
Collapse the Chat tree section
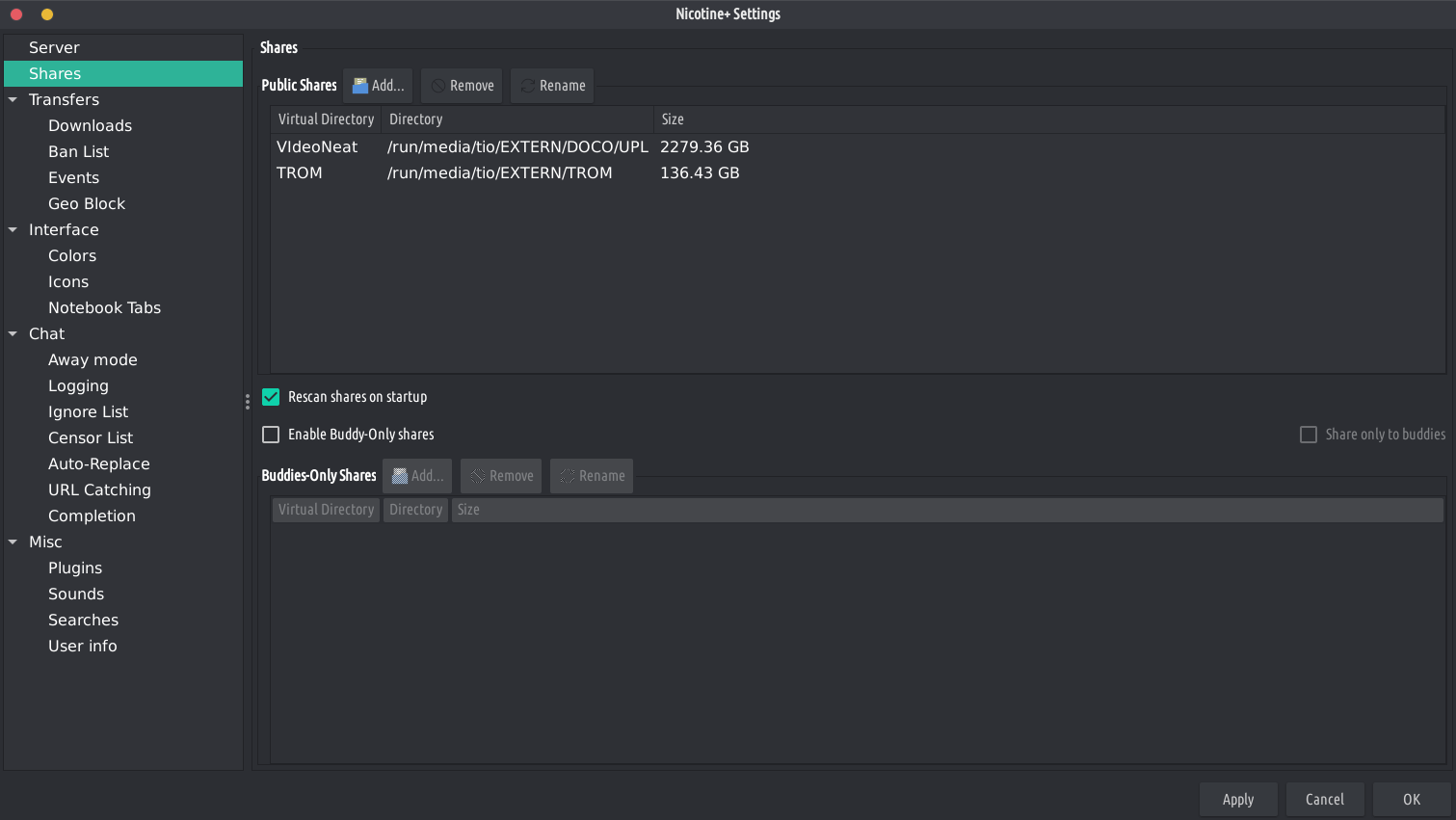pyautogui.click(x=13, y=334)
